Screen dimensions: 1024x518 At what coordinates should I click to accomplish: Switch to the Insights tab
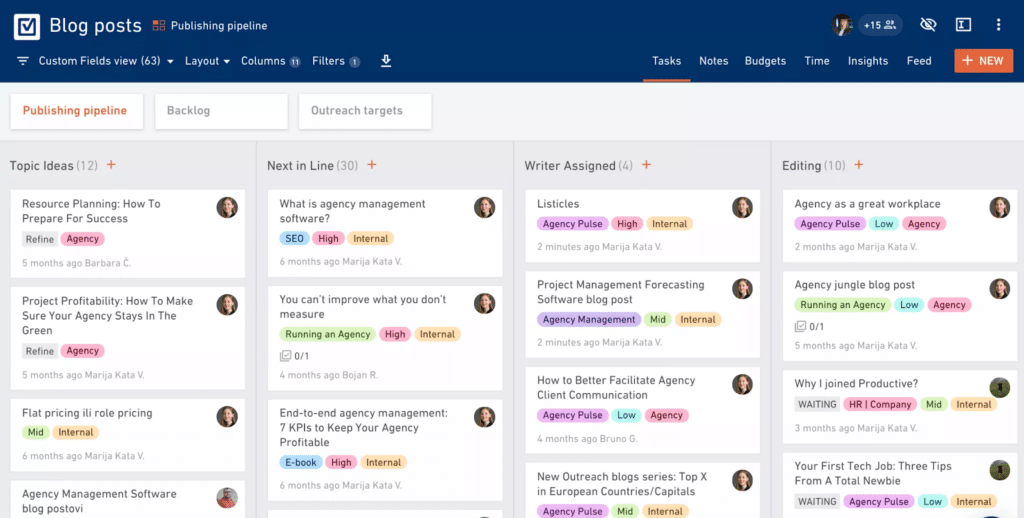pos(868,61)
